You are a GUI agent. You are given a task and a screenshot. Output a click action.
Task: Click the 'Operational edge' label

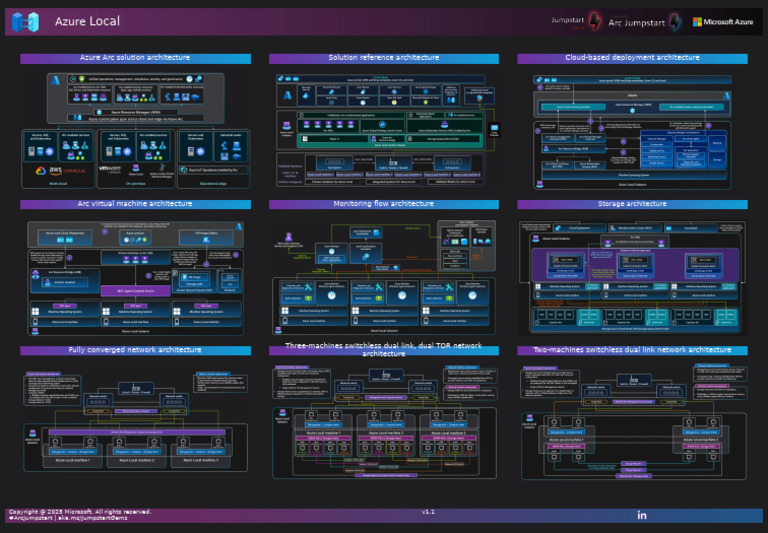tap(213, 184)
